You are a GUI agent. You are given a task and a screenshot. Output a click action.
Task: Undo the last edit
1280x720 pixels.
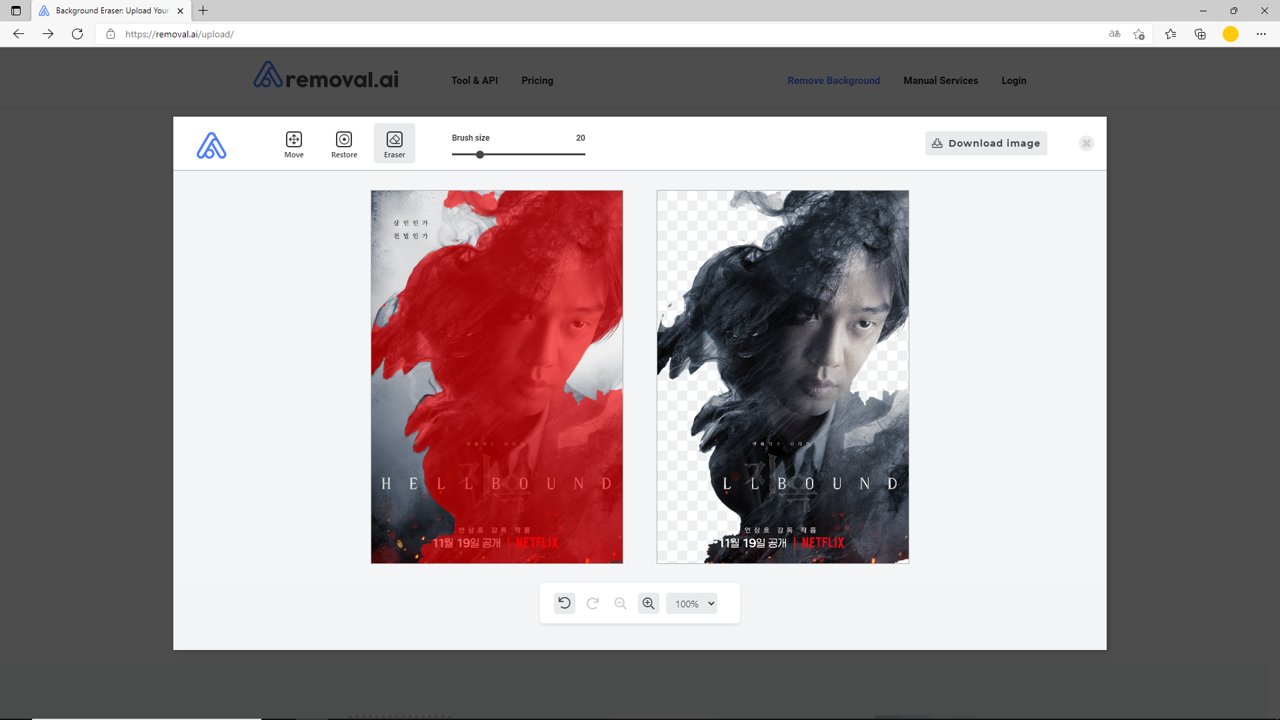tap(564, 603)
